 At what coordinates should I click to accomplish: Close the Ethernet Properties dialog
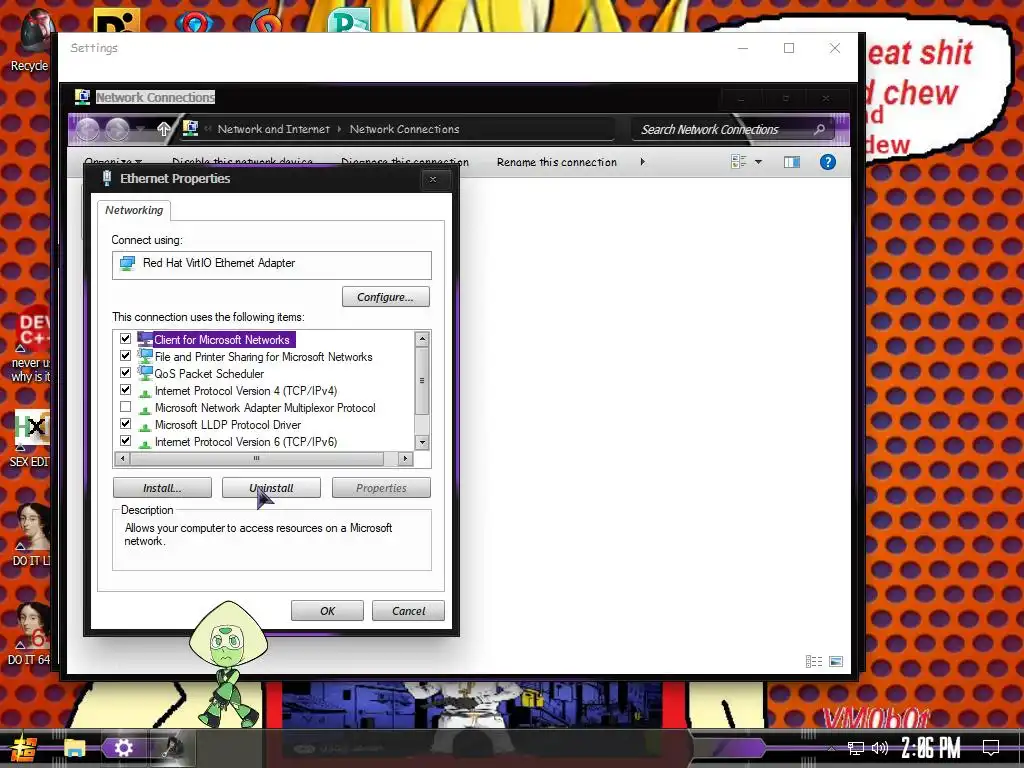(432, 179)
